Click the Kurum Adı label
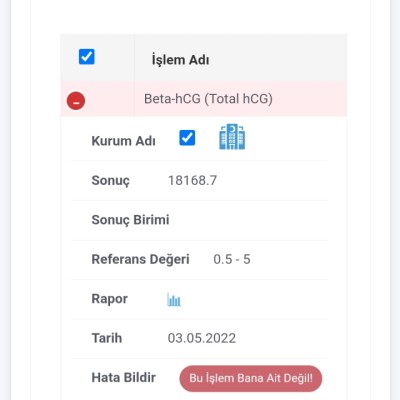The height and width of the screenshot is (400, 400). click(123, 141)
